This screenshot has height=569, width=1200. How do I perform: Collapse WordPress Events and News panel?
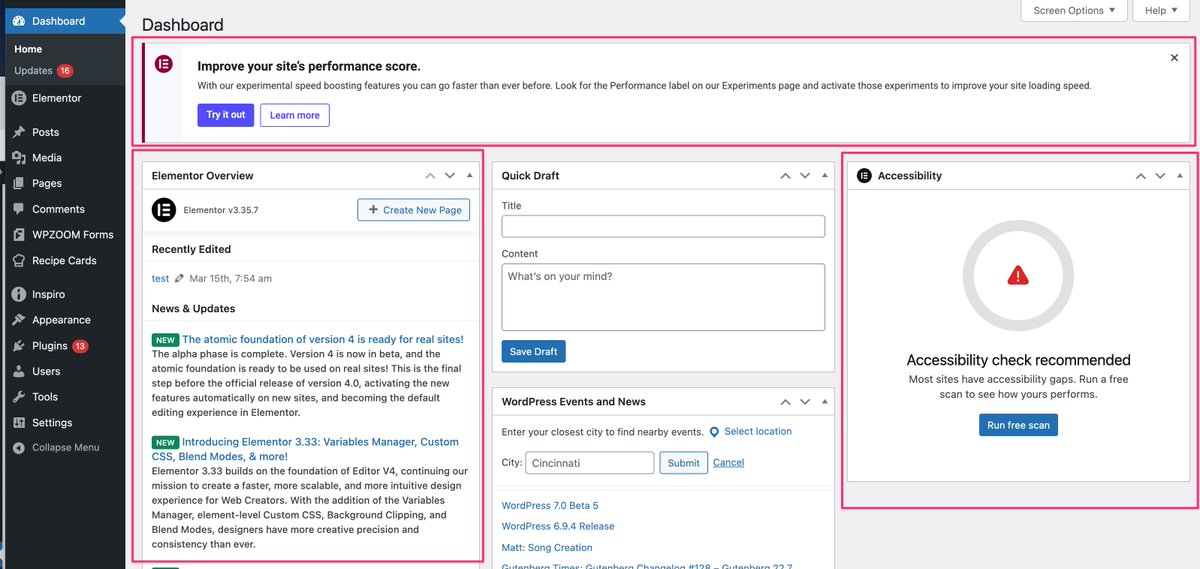pyautogui.click(x=825, y=402)
